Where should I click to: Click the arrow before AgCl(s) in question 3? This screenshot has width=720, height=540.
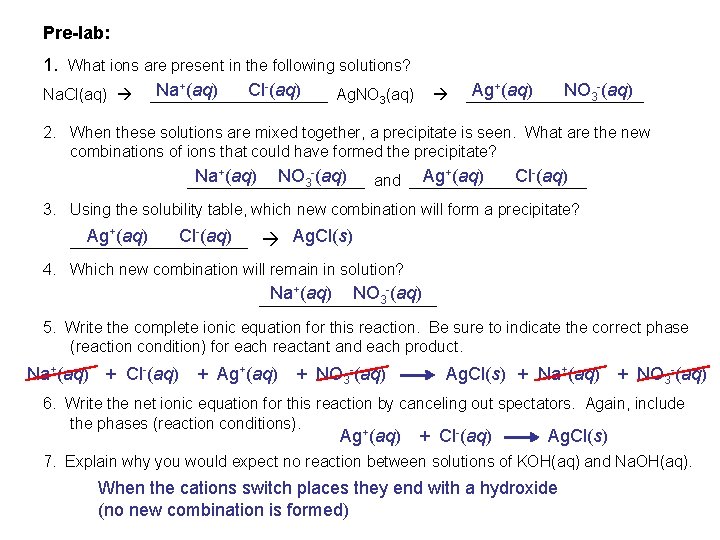[270, 239]
